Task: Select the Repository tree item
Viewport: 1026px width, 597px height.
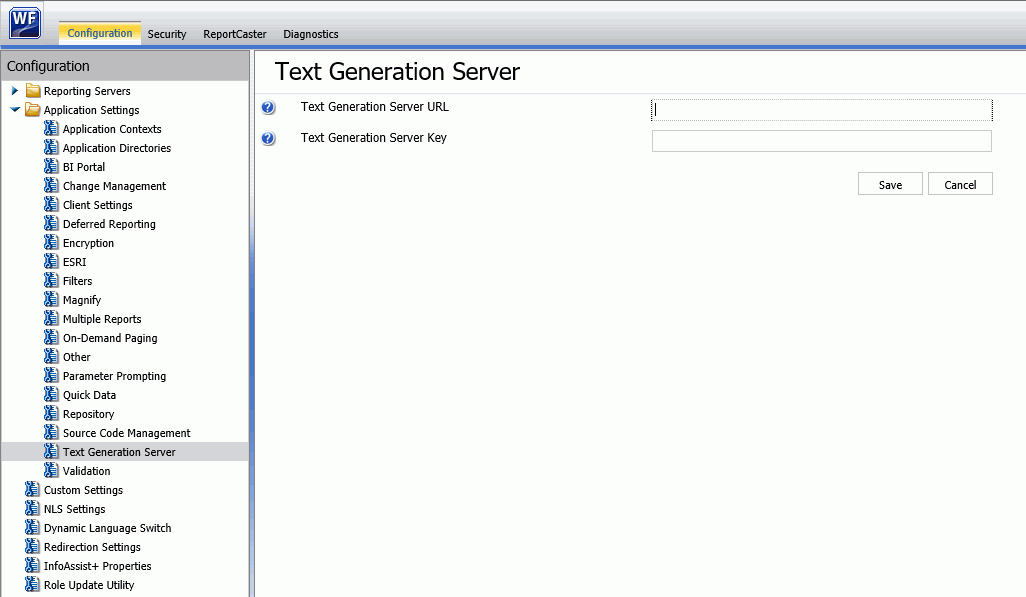Action: click(x=88, y=414)
